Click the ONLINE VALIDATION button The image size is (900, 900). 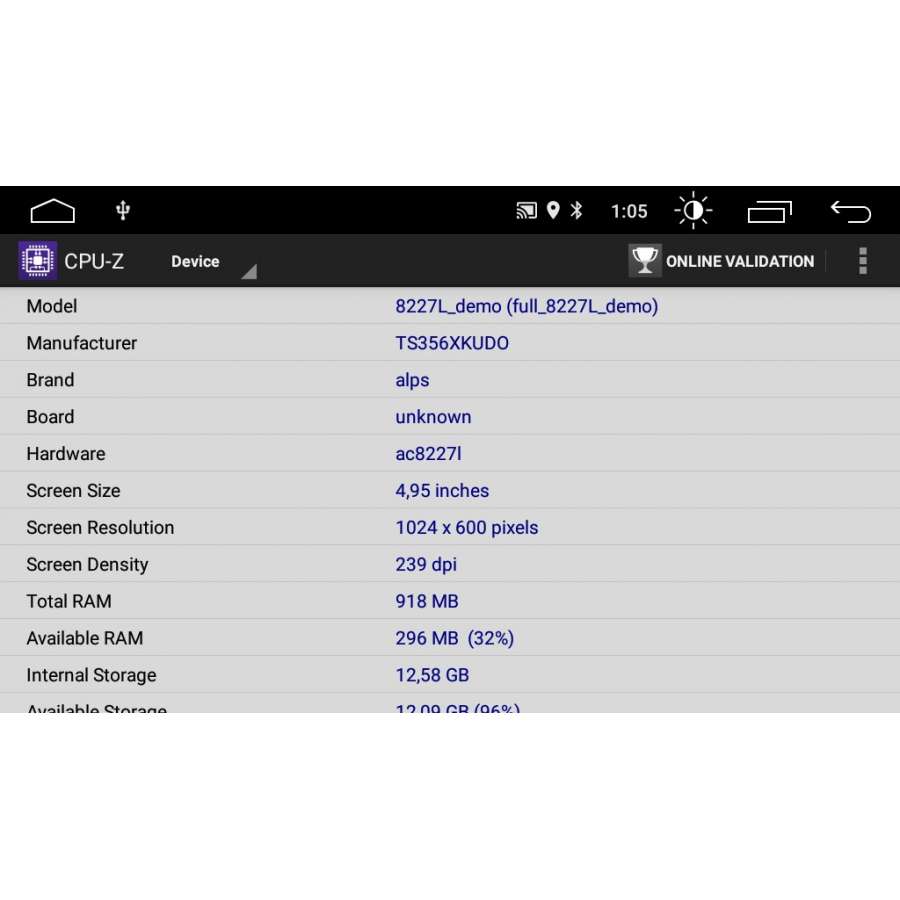[721, 261]
